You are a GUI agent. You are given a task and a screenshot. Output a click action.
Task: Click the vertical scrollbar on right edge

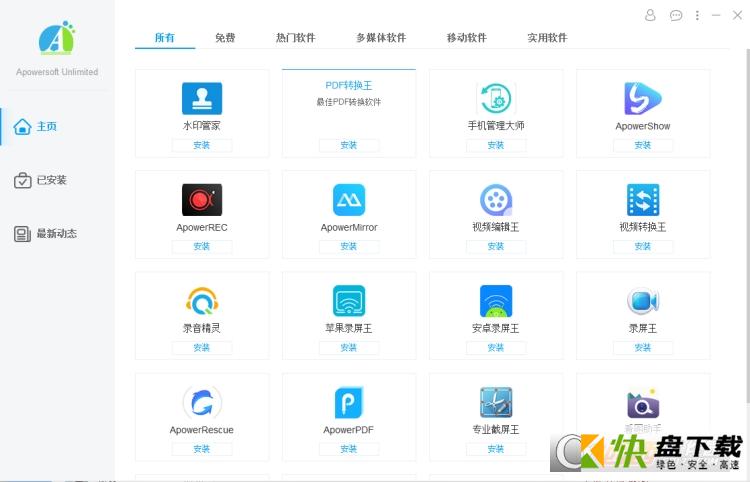(748, 225)
